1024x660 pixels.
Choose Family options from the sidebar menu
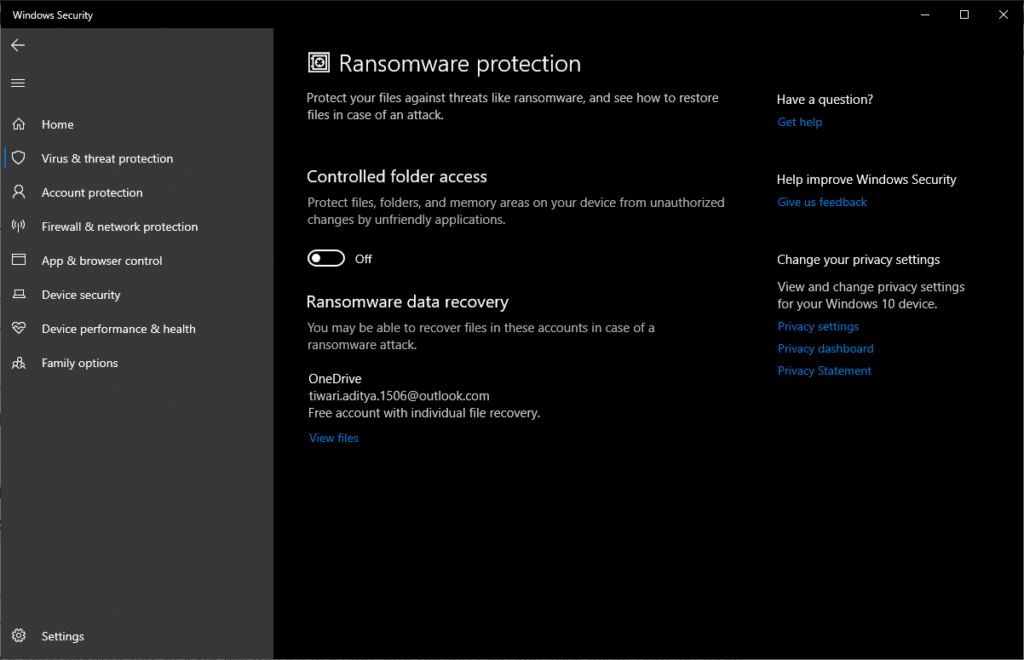click(x=79, y=362)
